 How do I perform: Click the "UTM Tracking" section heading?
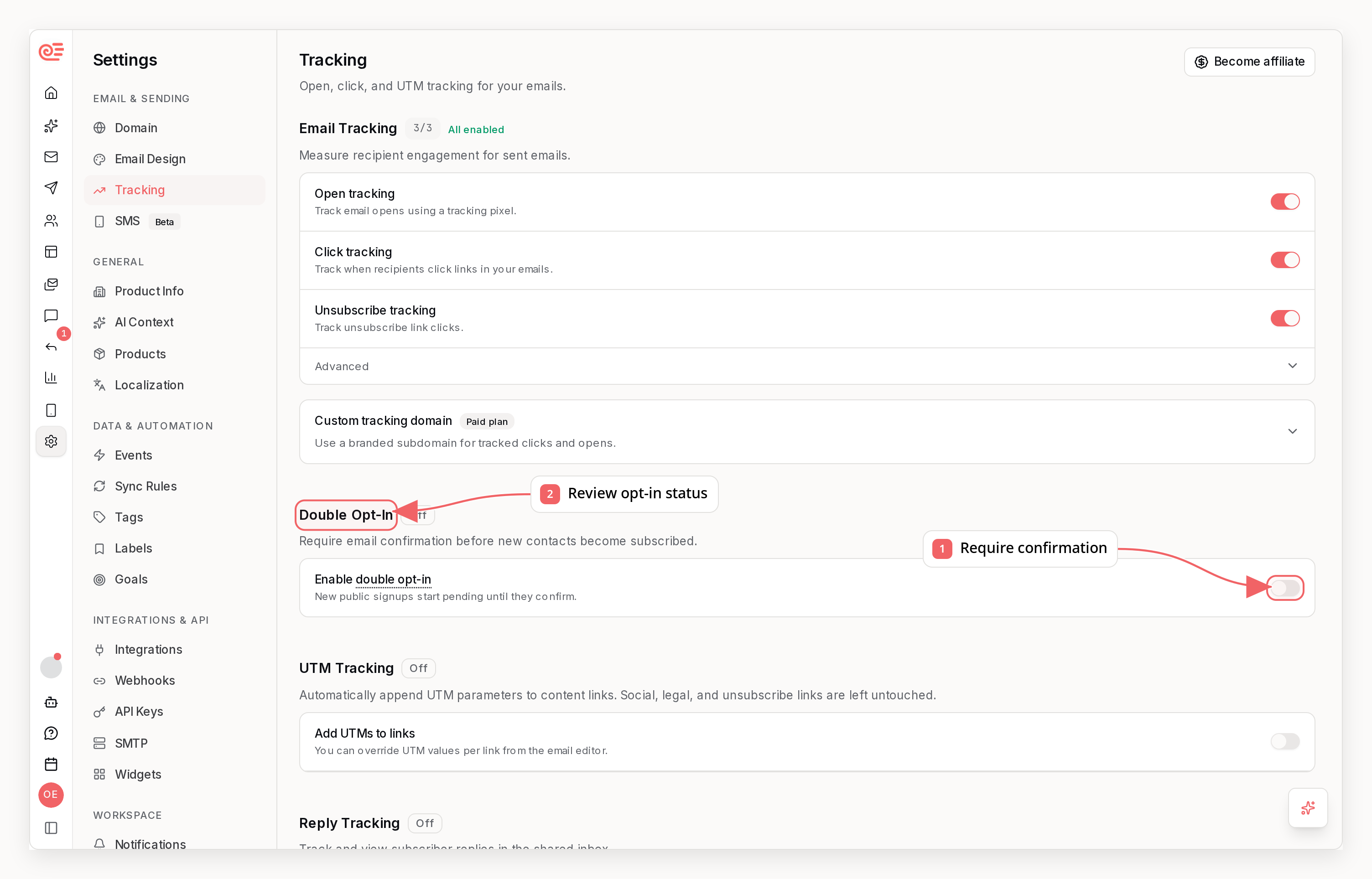click(x=346, y=668)
